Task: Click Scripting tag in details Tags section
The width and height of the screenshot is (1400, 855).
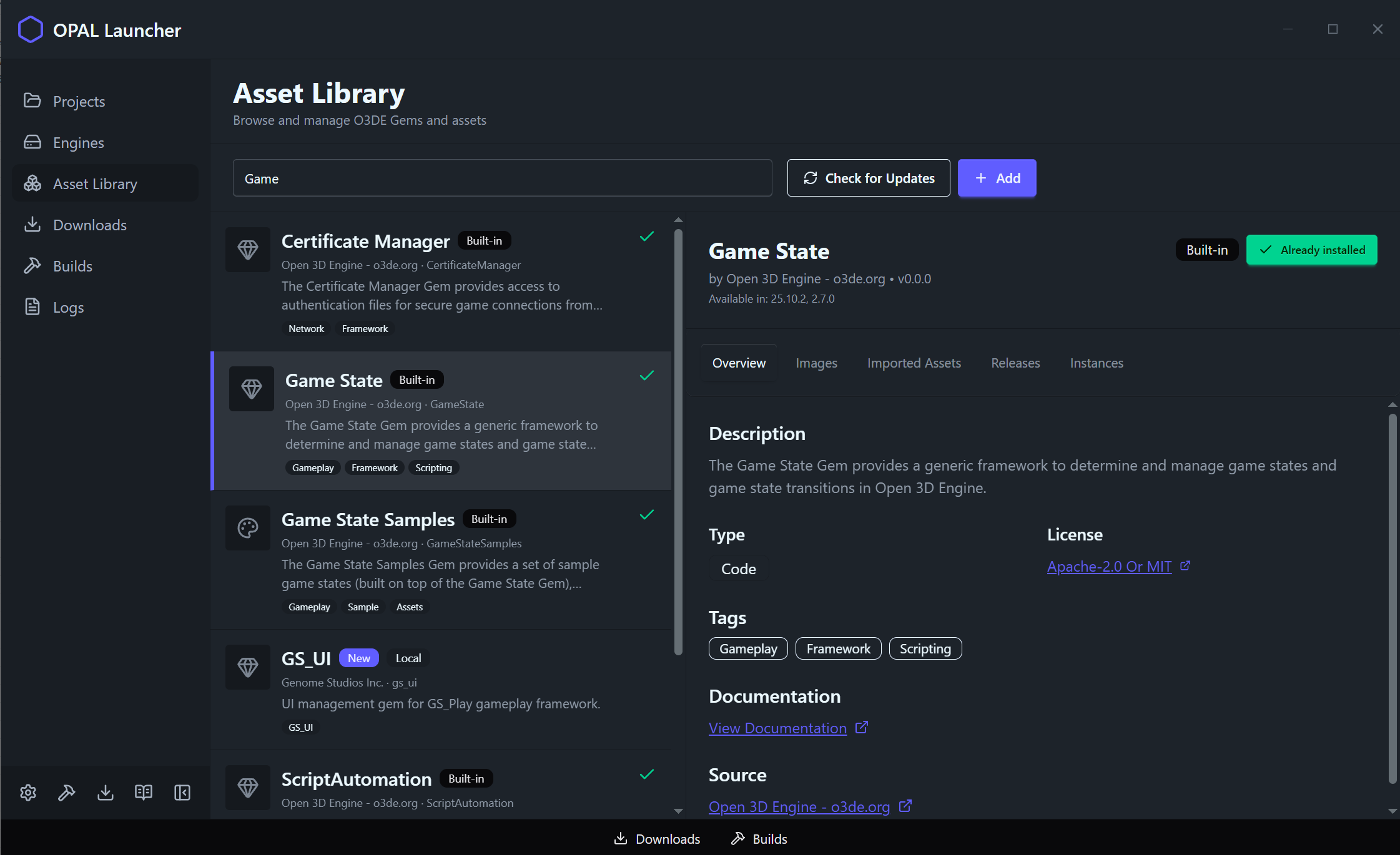Action: pyautogui.click(x=925, y=648)
